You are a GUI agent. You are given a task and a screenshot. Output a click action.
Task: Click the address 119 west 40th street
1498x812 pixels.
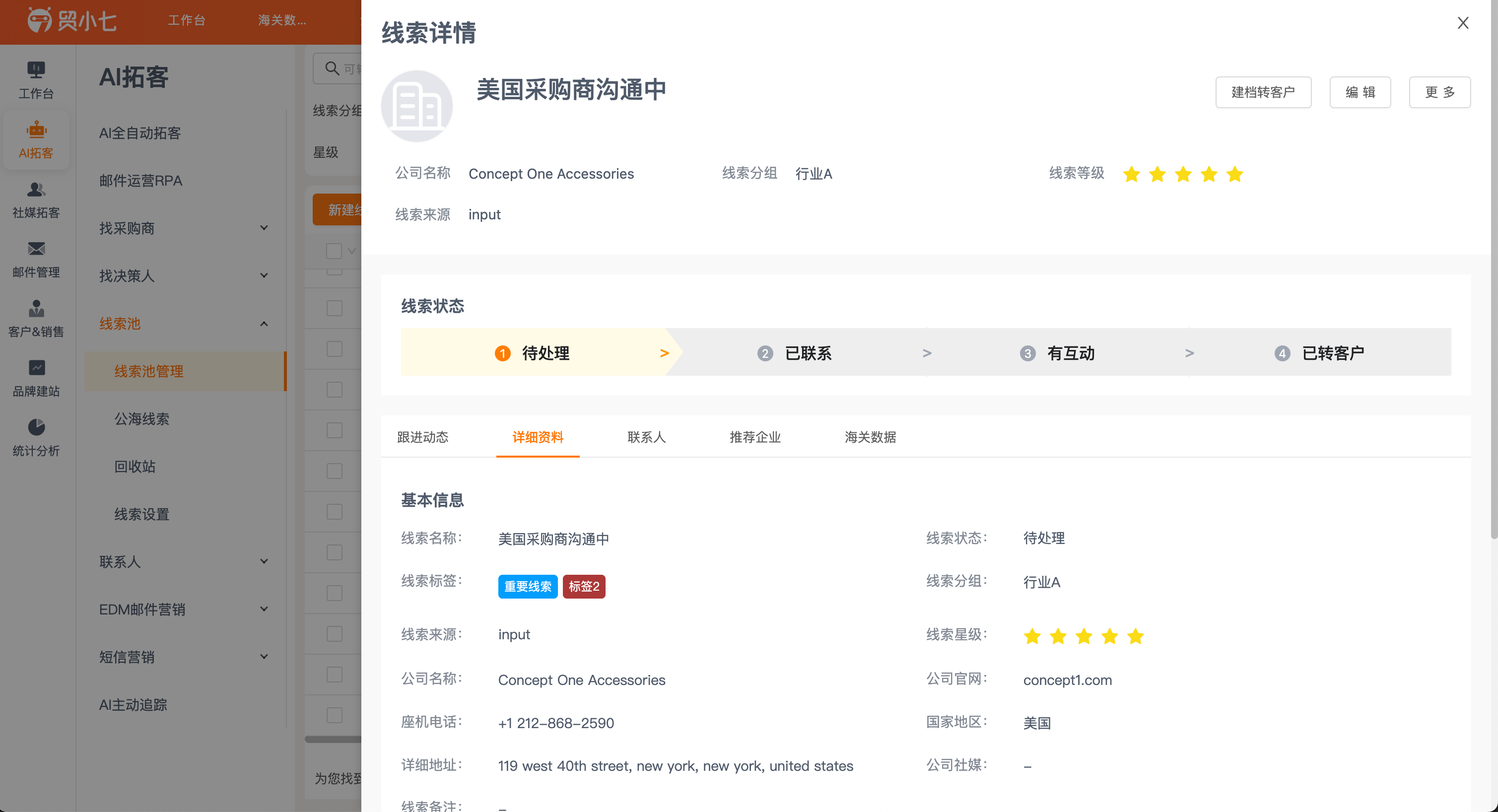(x=676, y=766)
